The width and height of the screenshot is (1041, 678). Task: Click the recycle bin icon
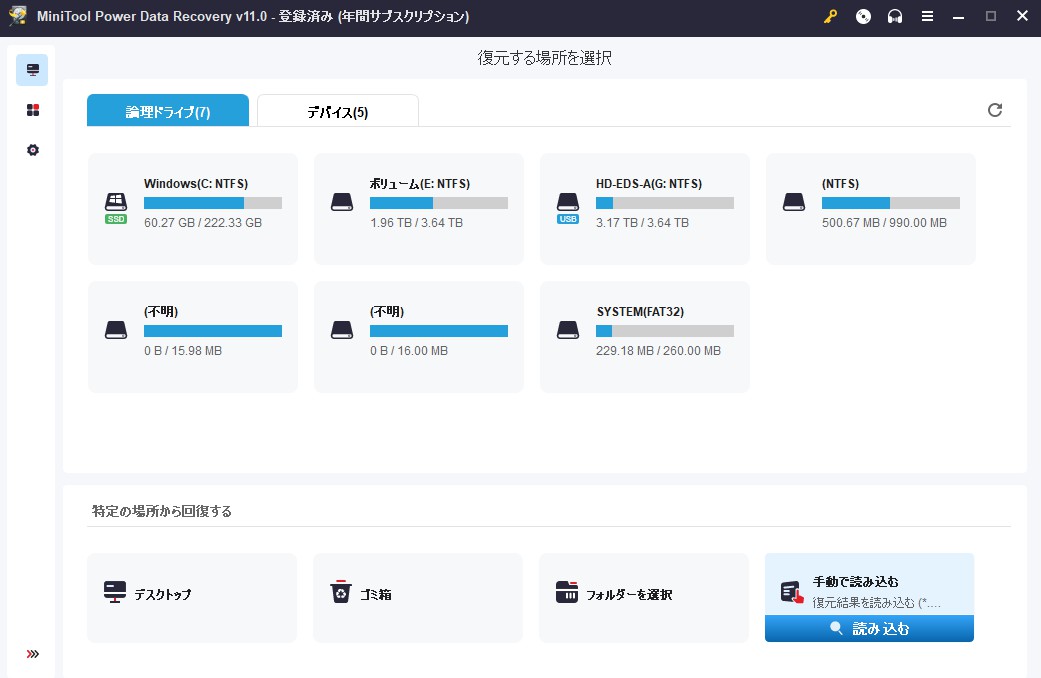tap(341, 591)
